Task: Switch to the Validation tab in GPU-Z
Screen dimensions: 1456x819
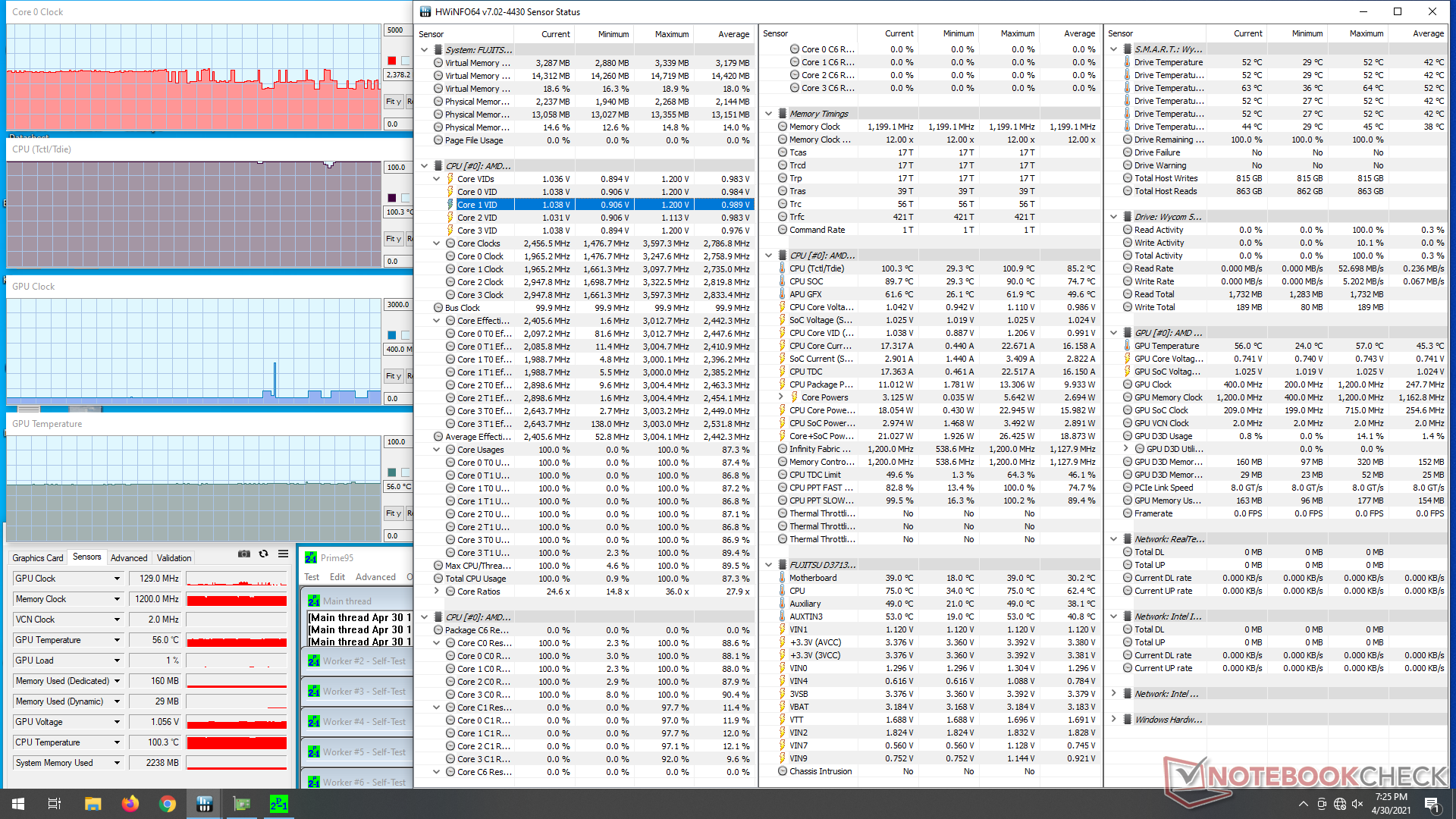Action: (174, 557)
